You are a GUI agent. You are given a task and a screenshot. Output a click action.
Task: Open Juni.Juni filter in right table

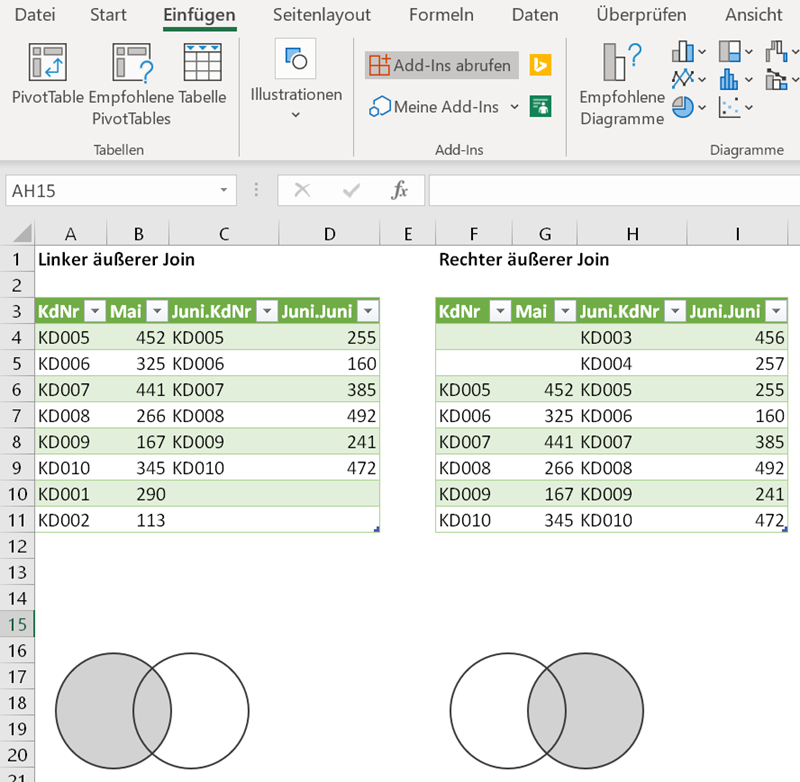pos(774,311)
